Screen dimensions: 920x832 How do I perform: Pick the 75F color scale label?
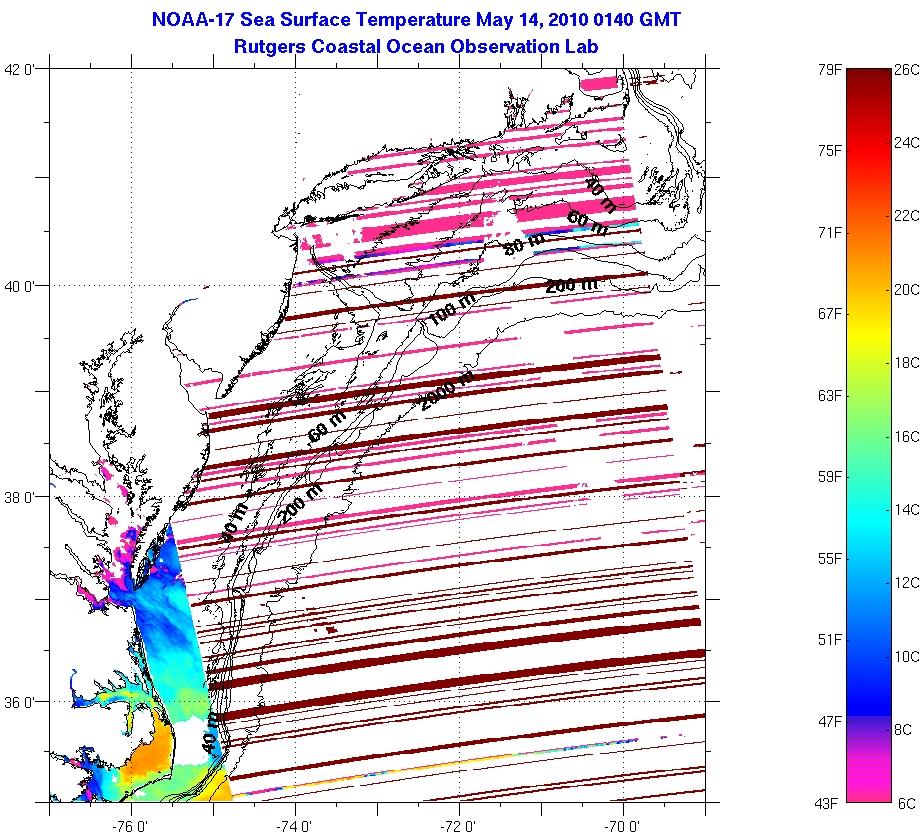pos(830,151)
